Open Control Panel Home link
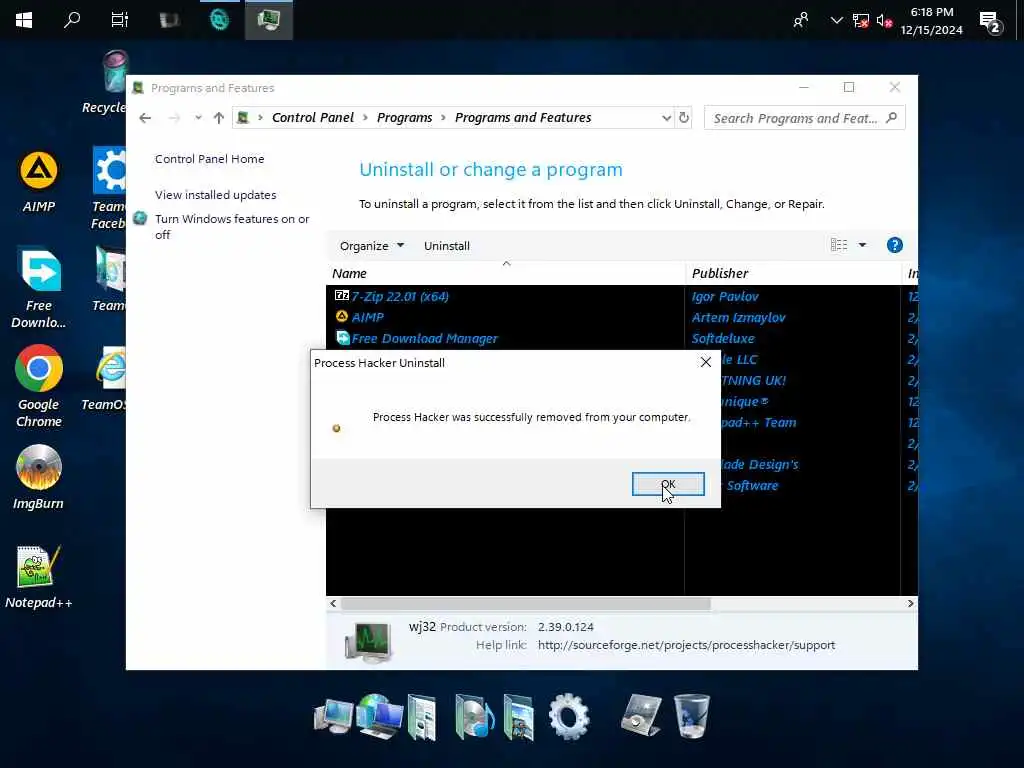The width and height of the screenshot is (1024, 768). click(x=210, y=159)
